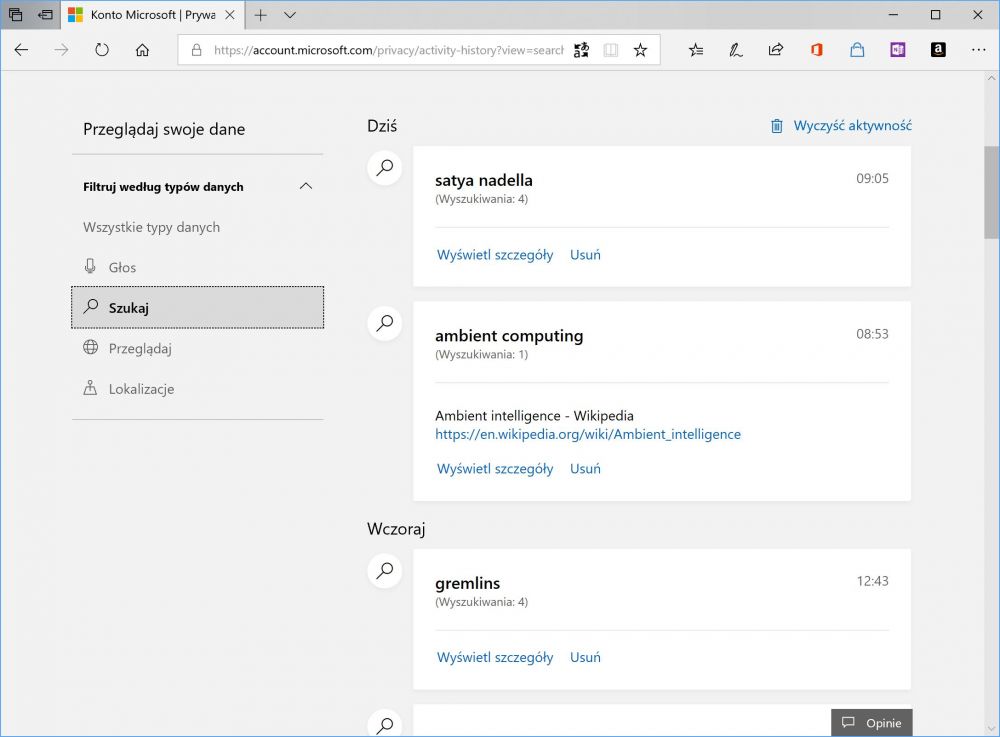Click the gremlins search title

click(467, 583)
